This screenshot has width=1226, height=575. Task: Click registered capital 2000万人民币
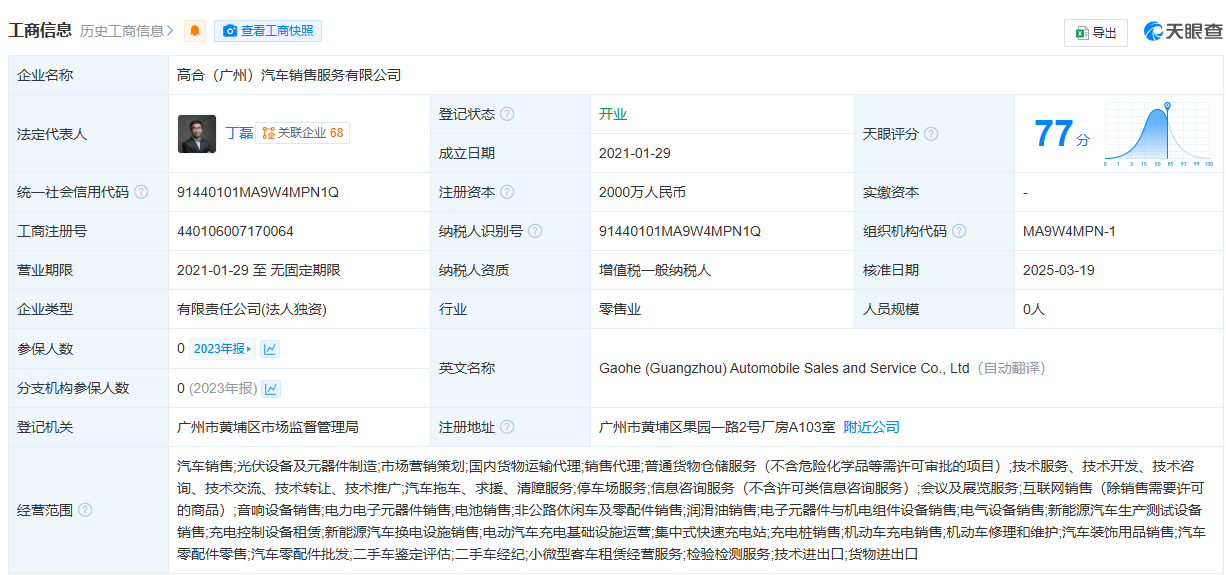pyautogui.click(x=642, y=192)
